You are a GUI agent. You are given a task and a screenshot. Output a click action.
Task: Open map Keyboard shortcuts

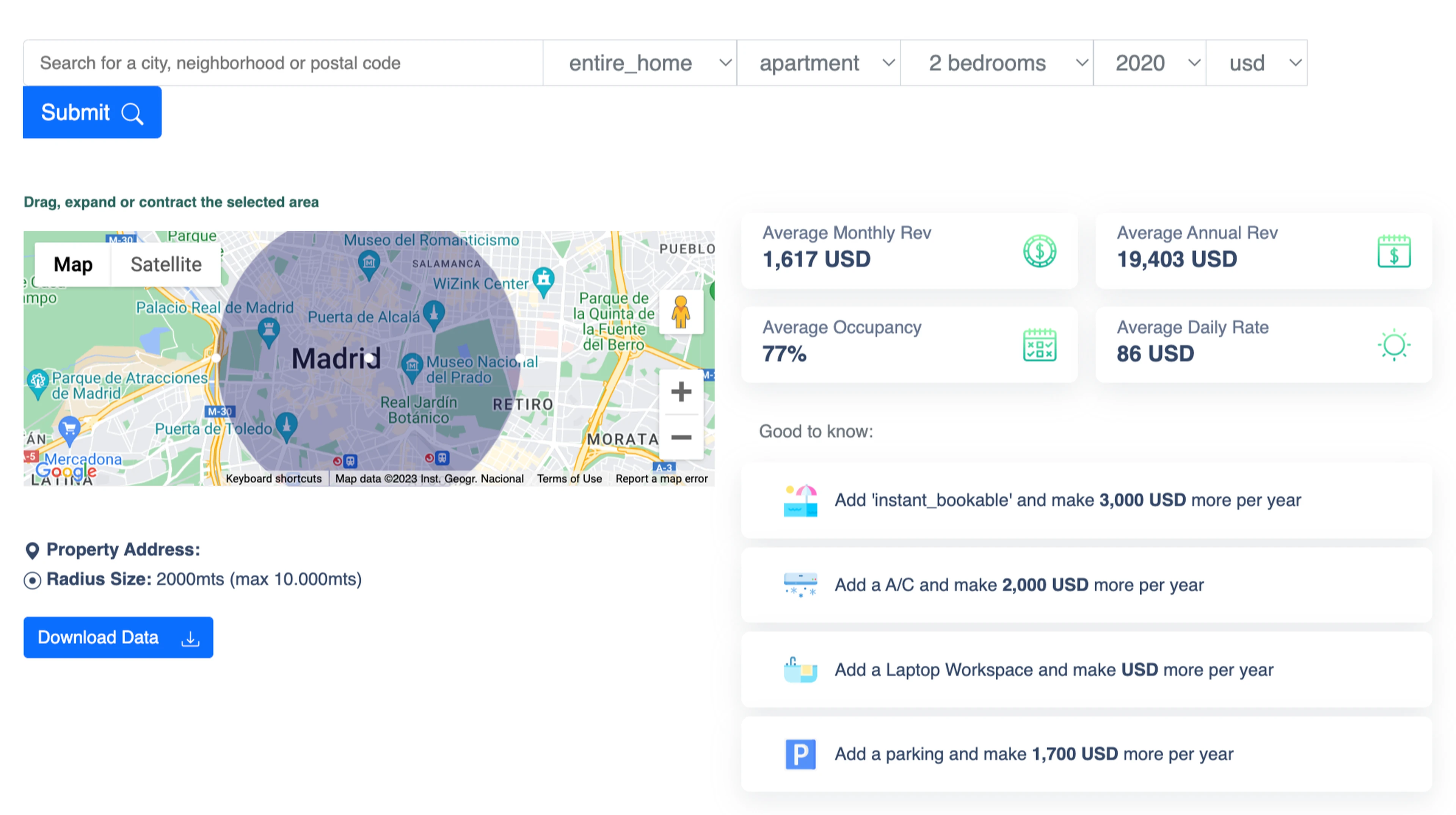(273, 479)
